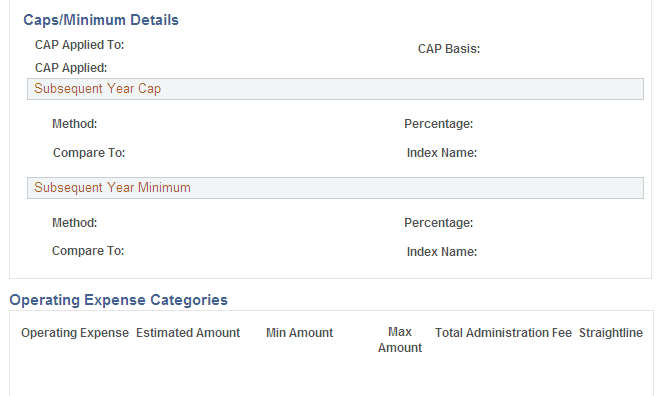Click Compare To label under Subsequent Year Minimum

coord(88,251)
